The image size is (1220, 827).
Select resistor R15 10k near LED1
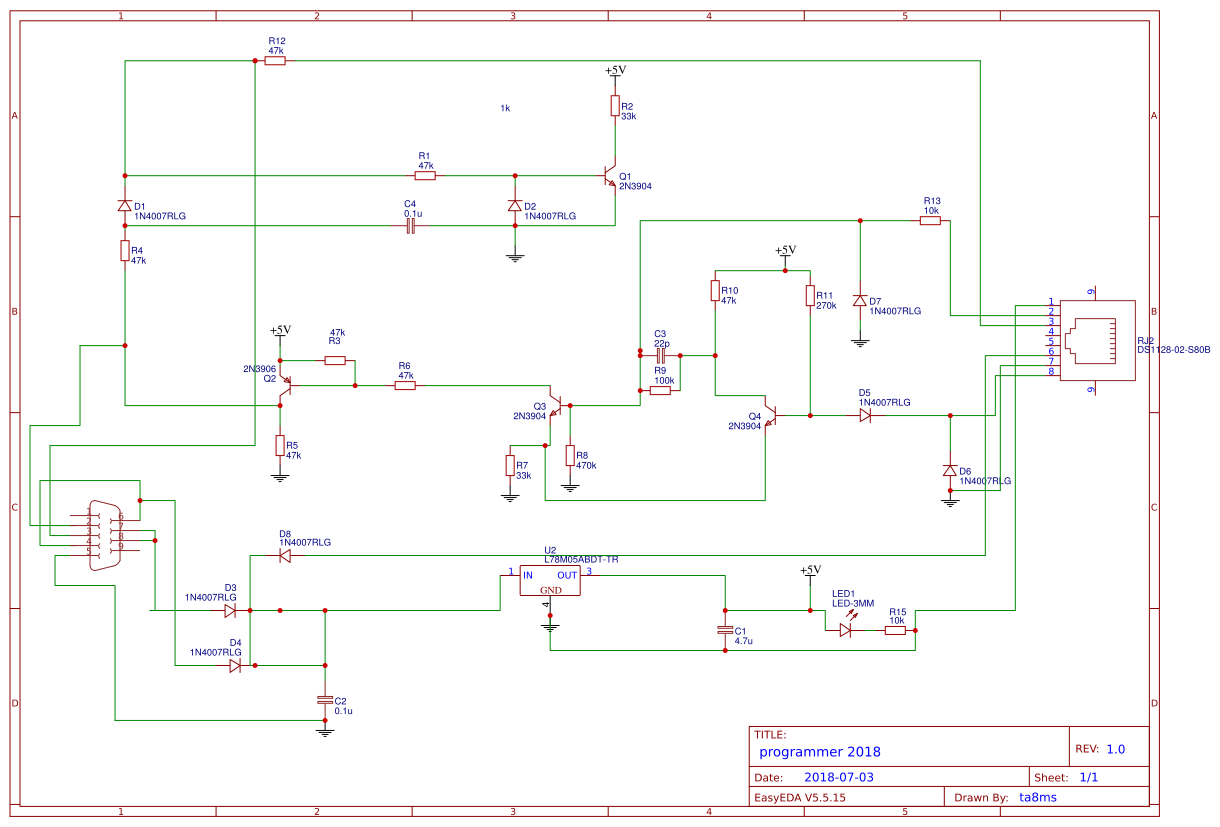[893, 628]
